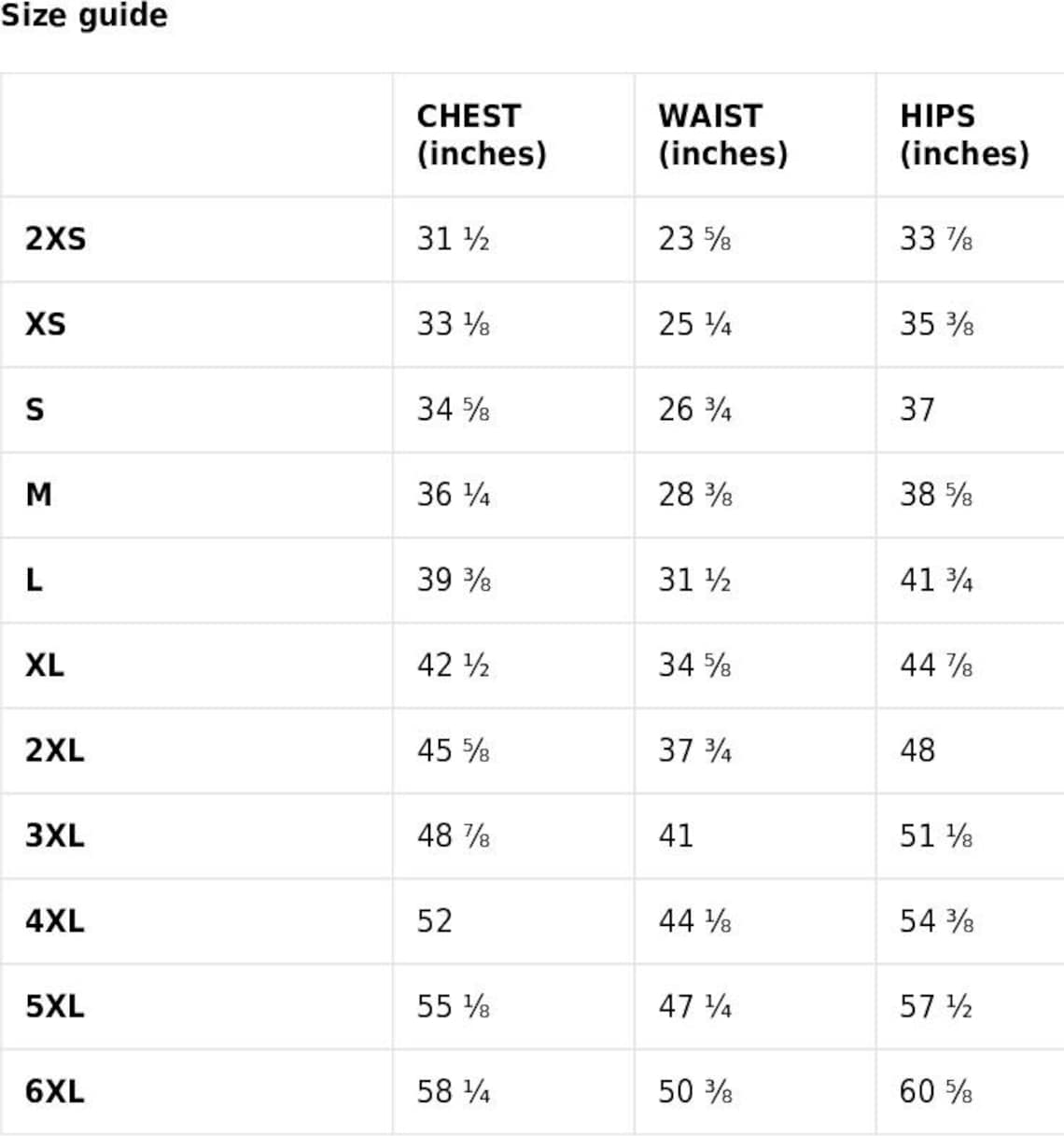Select the CHEST (inches) column header
Image resolution: width=1064 pixels, height=1136 pixels.
[482, 134]
